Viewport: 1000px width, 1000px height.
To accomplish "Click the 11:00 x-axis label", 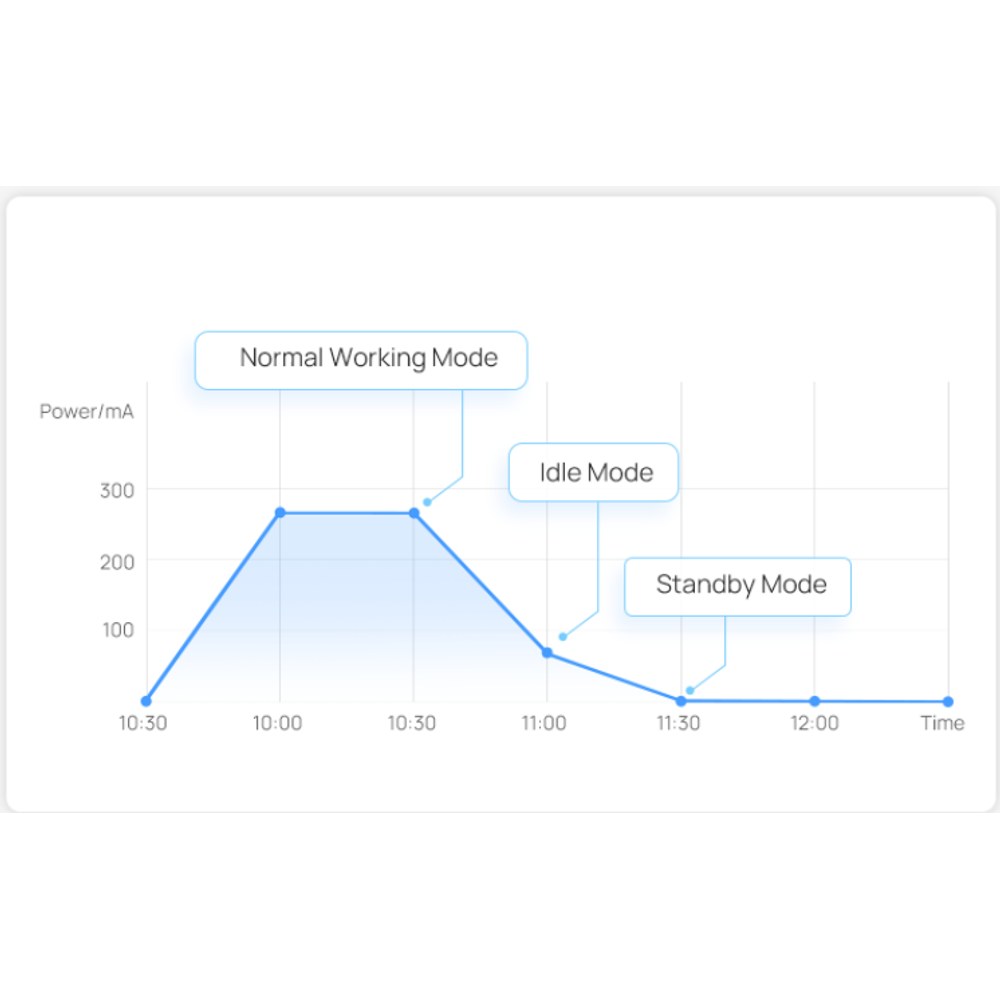I will 544,723.
